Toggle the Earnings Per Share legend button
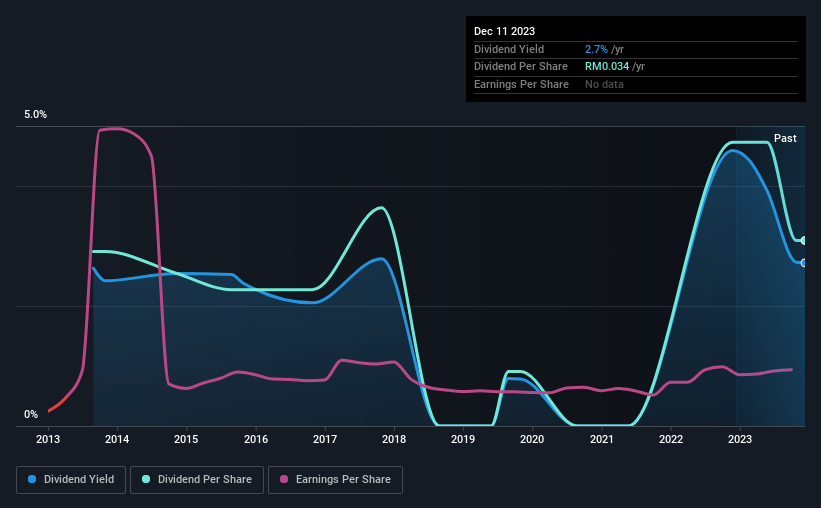Screen dimensions: 821x508 pos(335,480)
